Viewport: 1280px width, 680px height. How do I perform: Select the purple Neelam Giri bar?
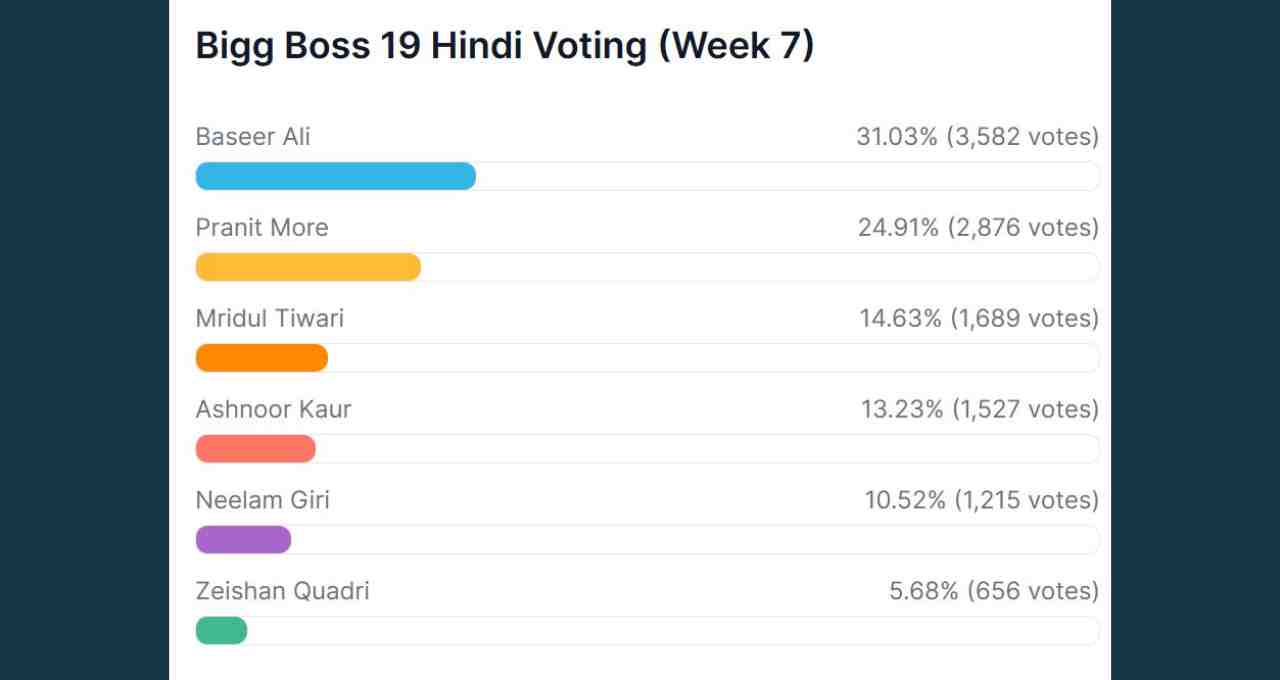pyautogui.click(x=244, y=540)
